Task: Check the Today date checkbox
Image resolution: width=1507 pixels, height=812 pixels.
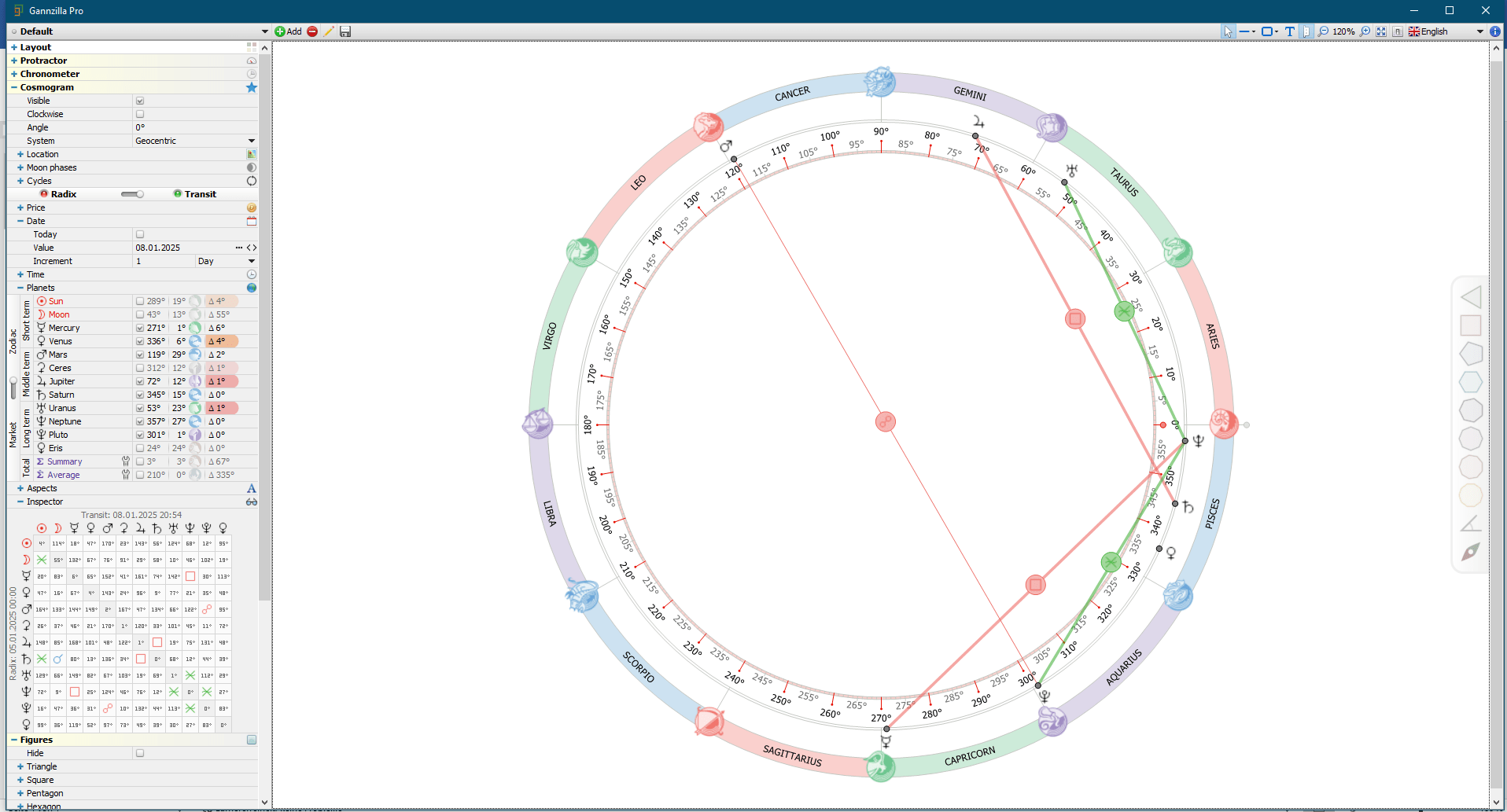Action: click(x=140, y=234)
